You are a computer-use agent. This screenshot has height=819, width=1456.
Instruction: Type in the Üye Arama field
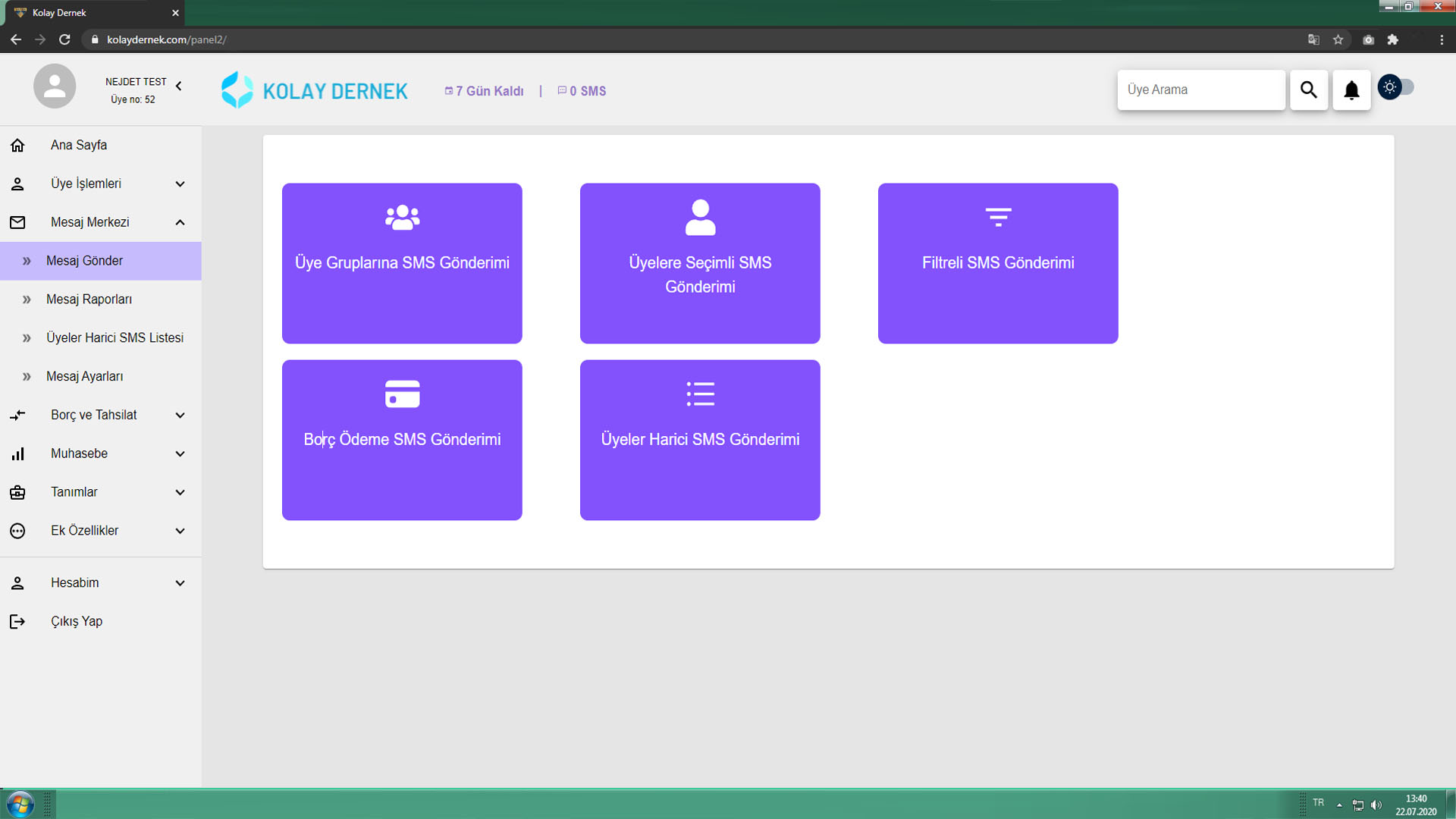click(1200, 90)
